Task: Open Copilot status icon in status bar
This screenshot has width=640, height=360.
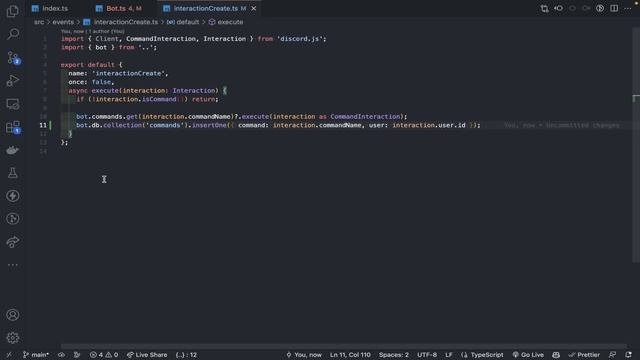Action: pyautogui.click(x=556, y=355)
